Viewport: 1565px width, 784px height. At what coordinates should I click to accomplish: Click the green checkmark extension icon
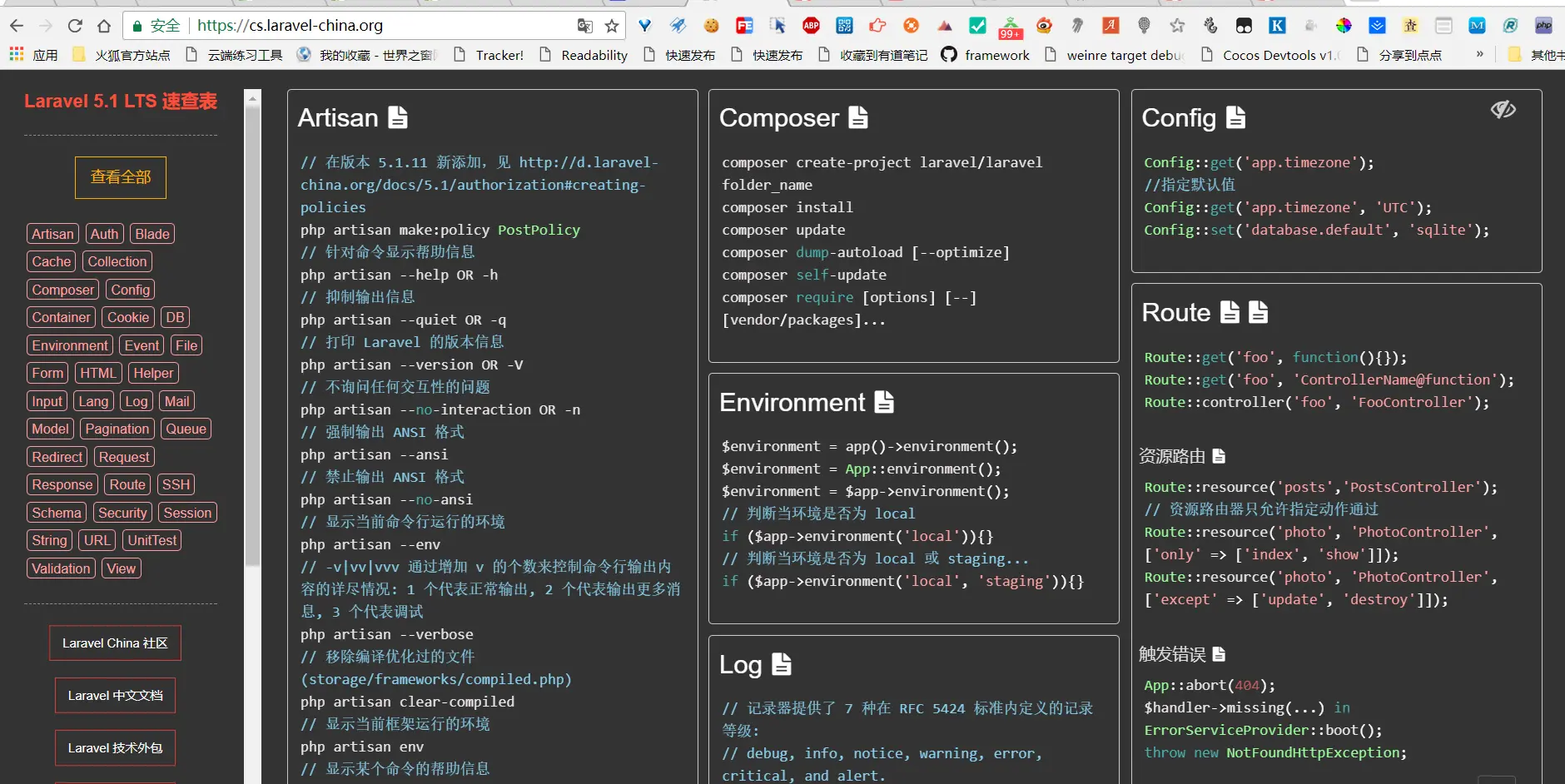coord(977,26)
